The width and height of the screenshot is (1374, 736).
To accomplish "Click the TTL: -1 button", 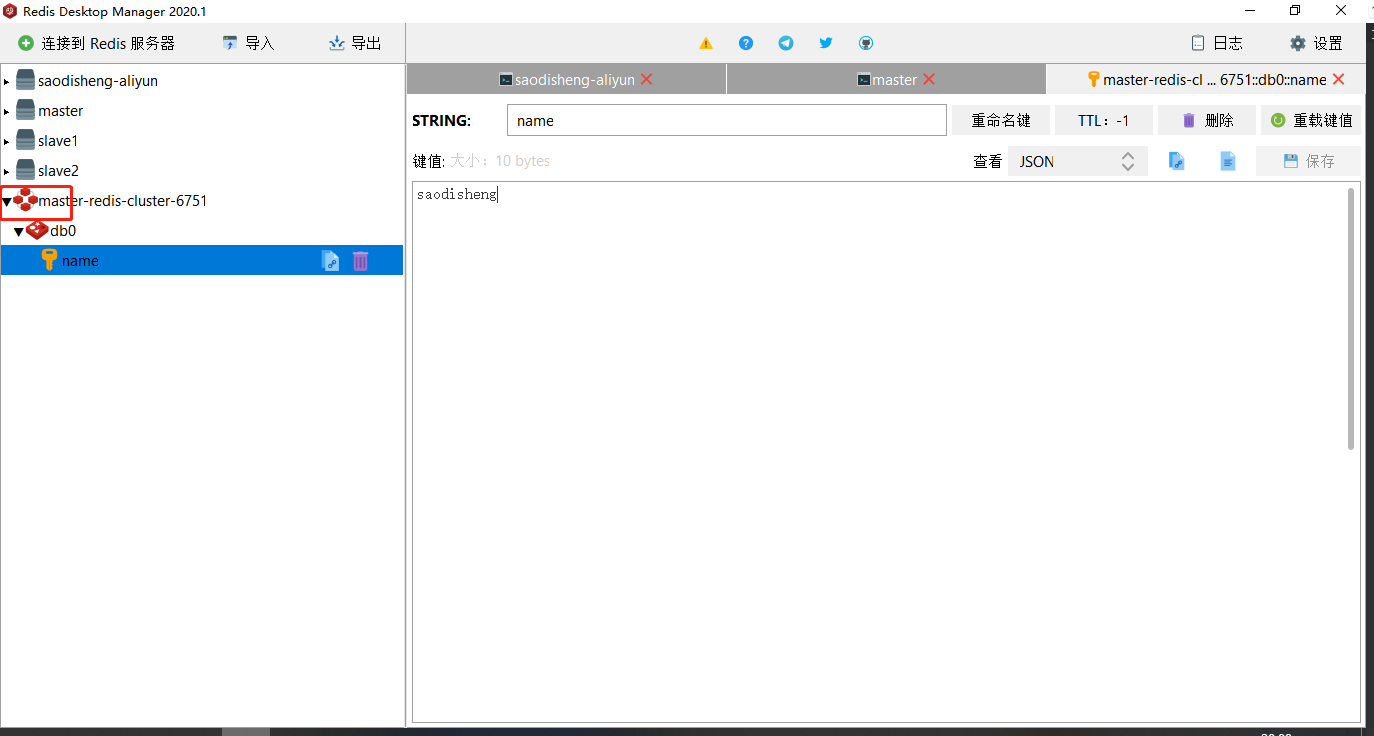I will 1103,120.
